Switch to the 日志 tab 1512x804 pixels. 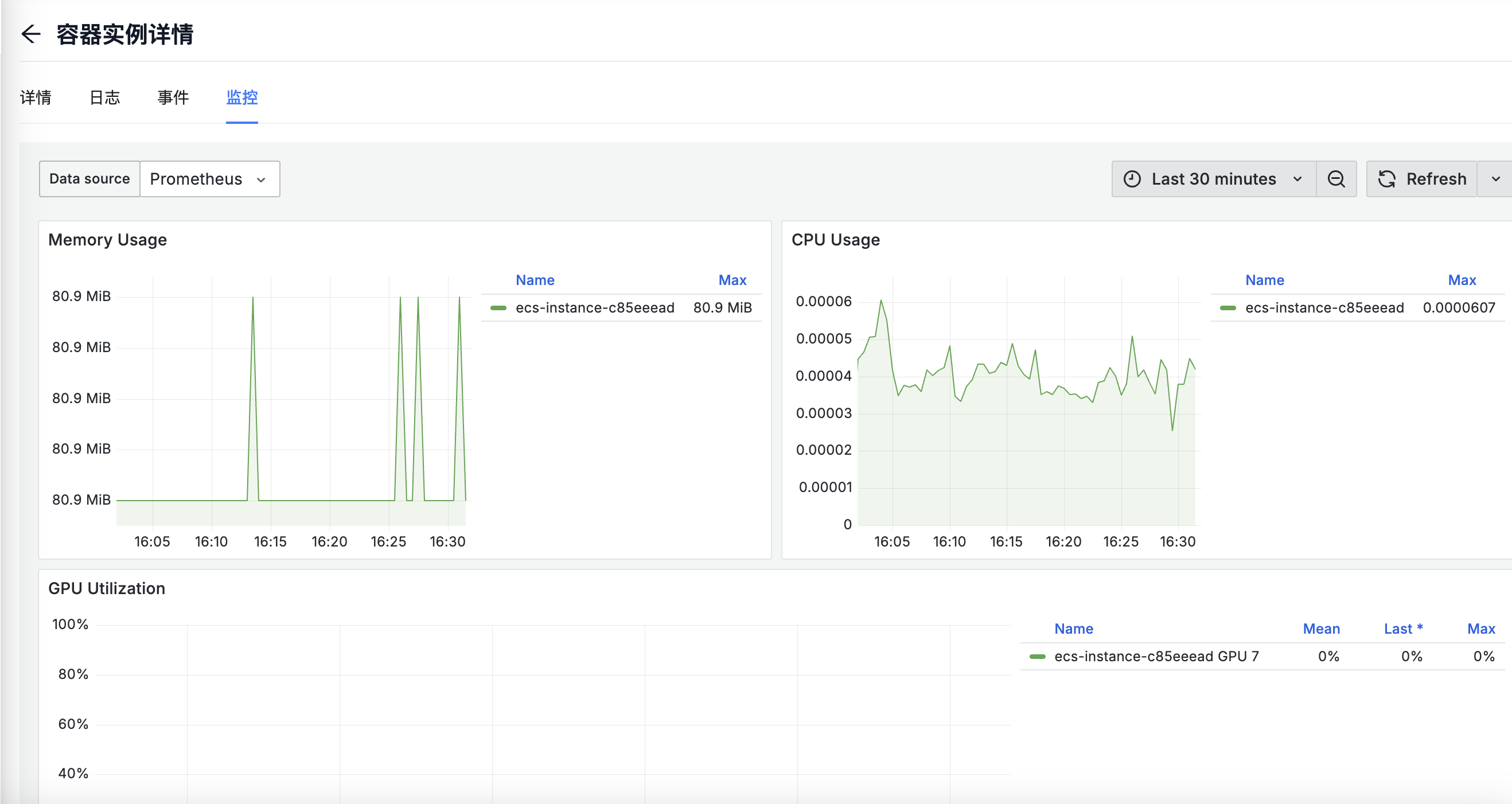(x=104, y=97)
